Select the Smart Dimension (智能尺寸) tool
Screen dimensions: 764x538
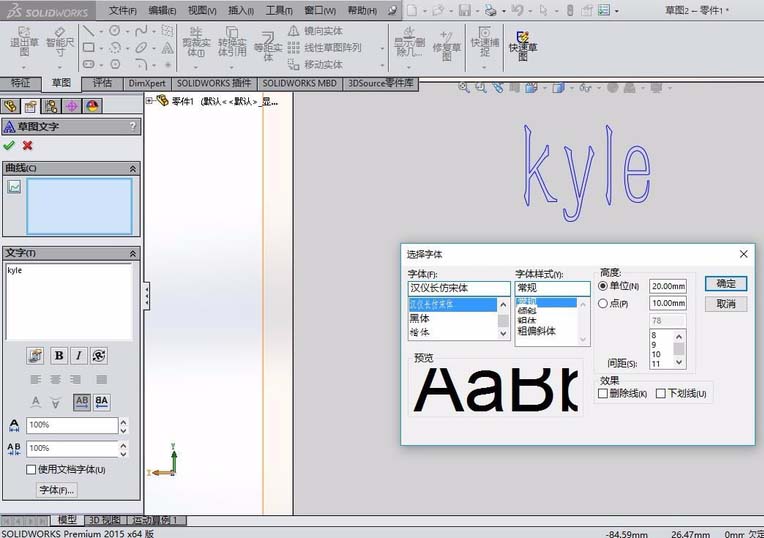pyautogui.click(x=60, y=41)
